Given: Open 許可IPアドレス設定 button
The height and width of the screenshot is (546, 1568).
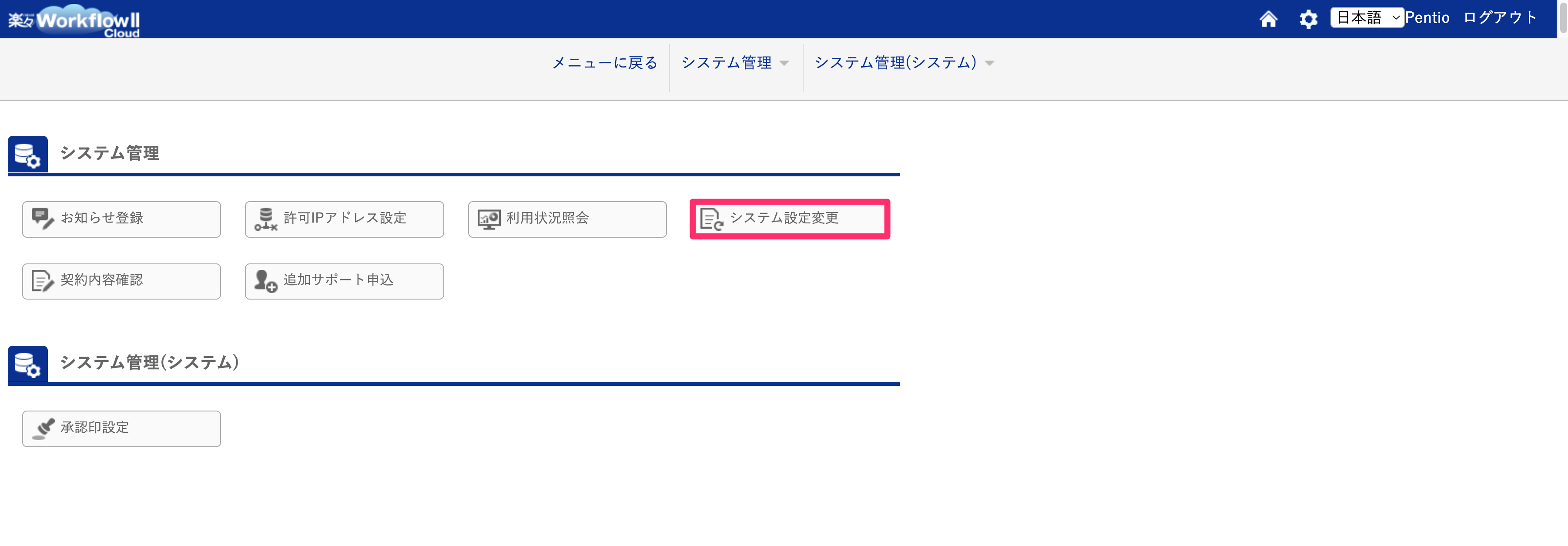Looking at the screenshot, I should (x=344, y=219).
